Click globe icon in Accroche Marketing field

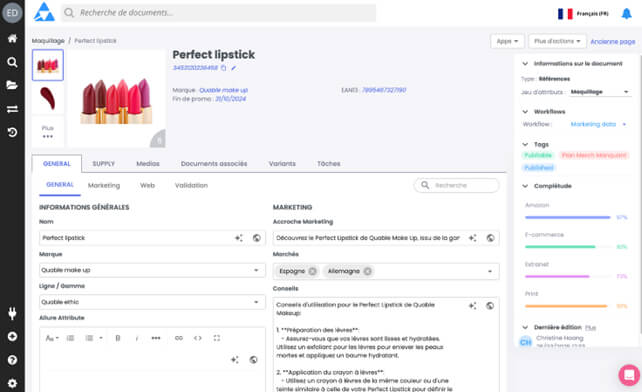pos(490,238)
